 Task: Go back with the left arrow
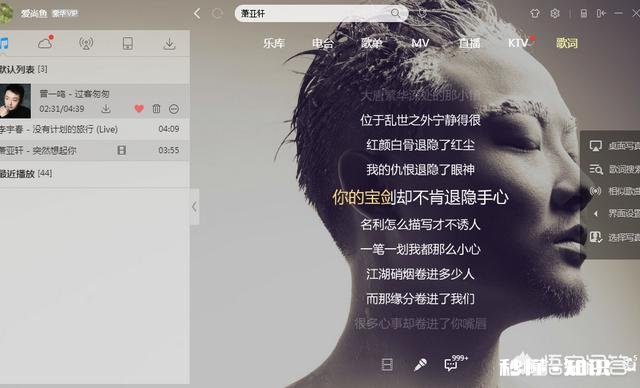197,13
